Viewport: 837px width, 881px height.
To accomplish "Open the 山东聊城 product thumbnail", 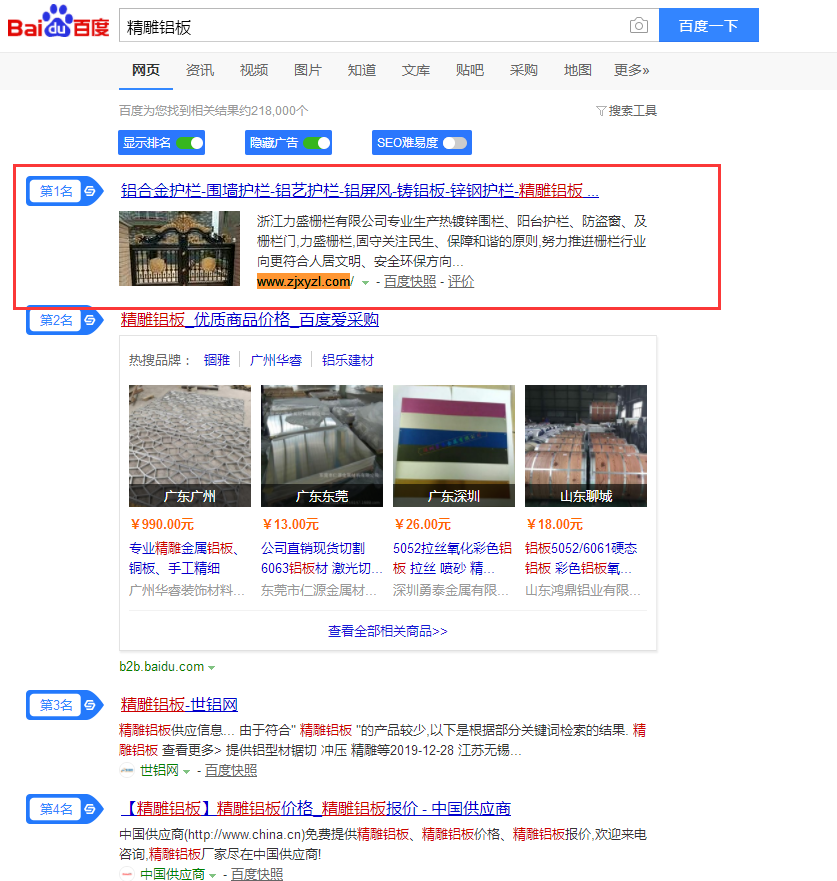I will pyautogui.click(x=586, y=446).
